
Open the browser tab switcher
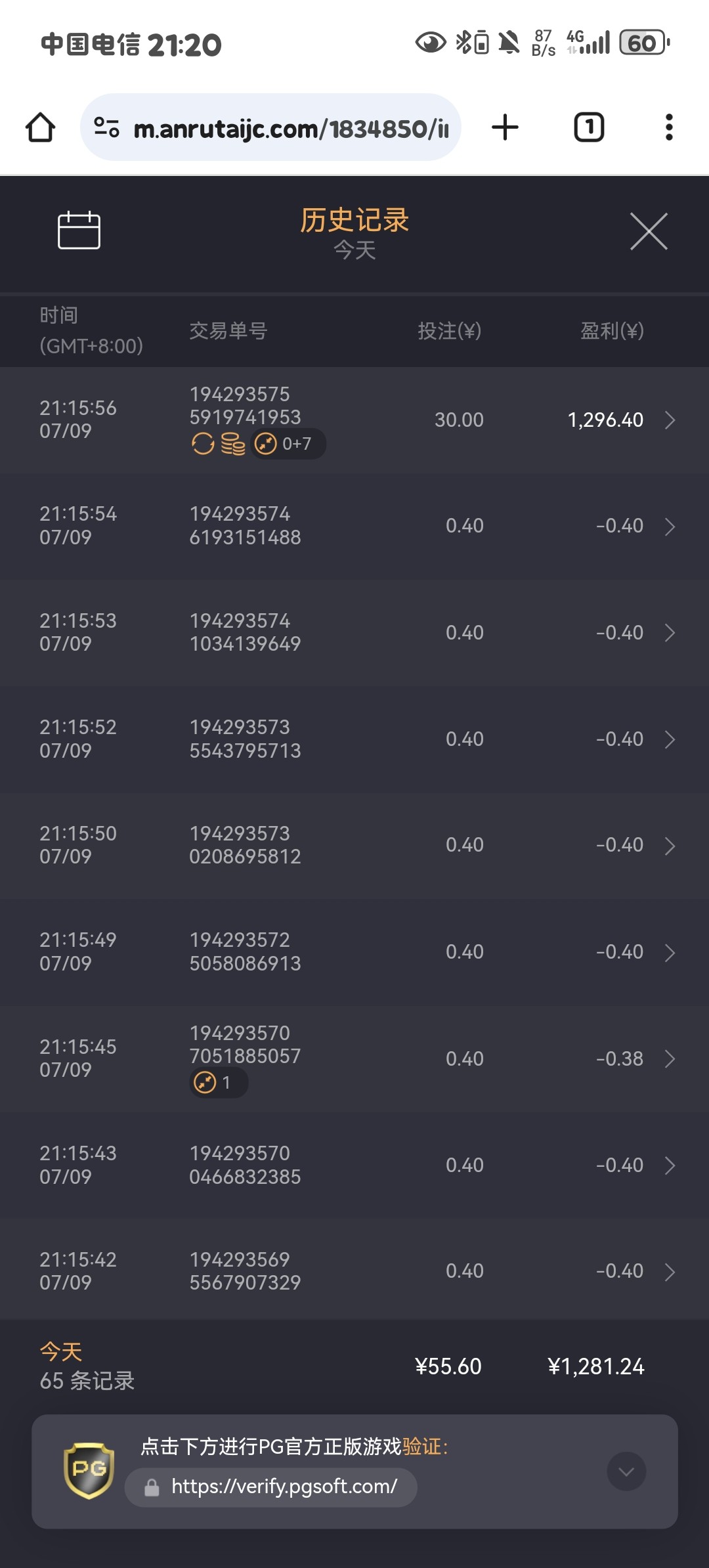[589, 127]
